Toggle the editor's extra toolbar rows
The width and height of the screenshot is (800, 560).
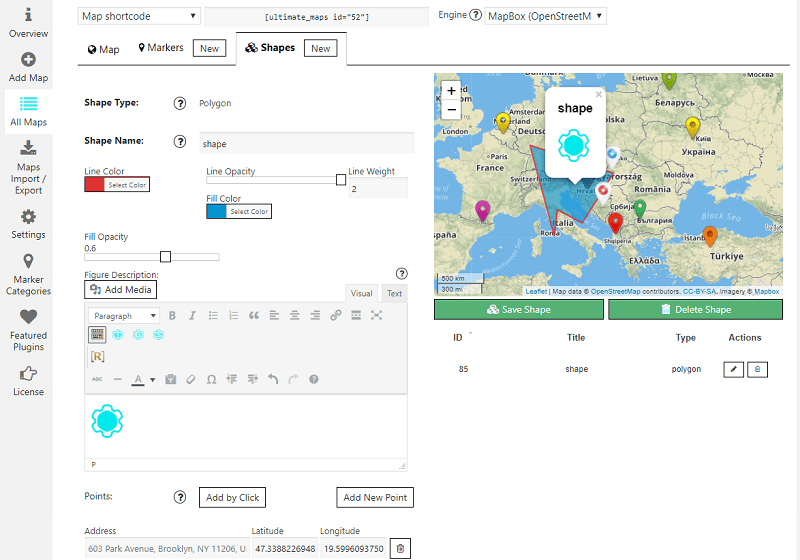point(98,335)
